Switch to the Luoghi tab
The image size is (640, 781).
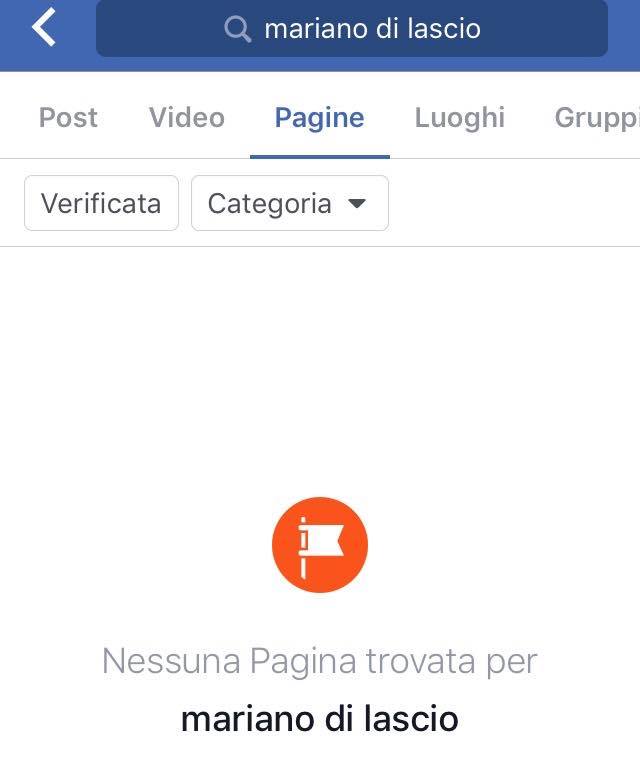(x=460, y=118)
